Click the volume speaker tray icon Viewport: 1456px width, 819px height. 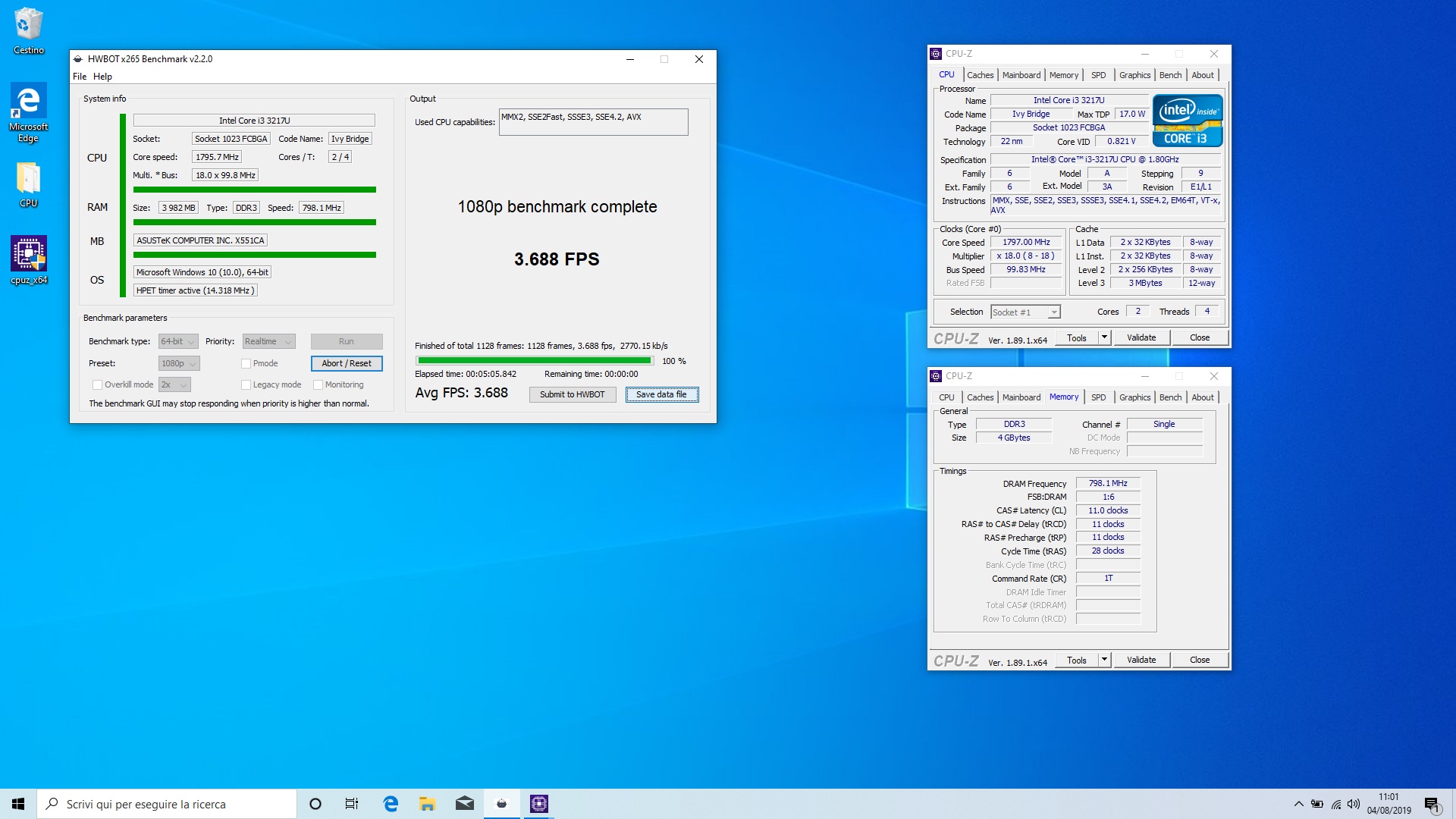(1354, 804)
